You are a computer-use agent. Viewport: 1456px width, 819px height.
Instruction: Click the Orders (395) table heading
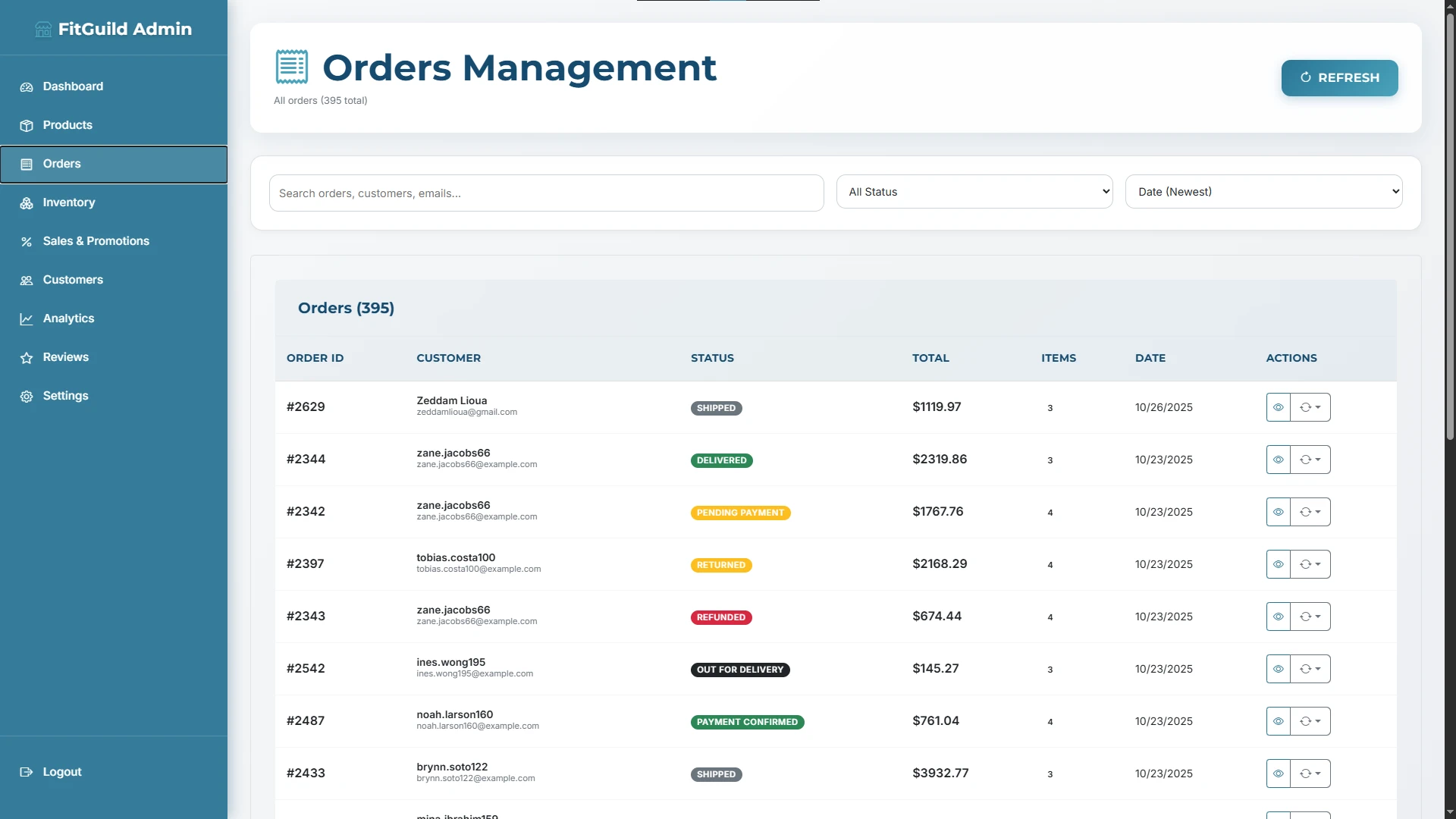(346, 308)
